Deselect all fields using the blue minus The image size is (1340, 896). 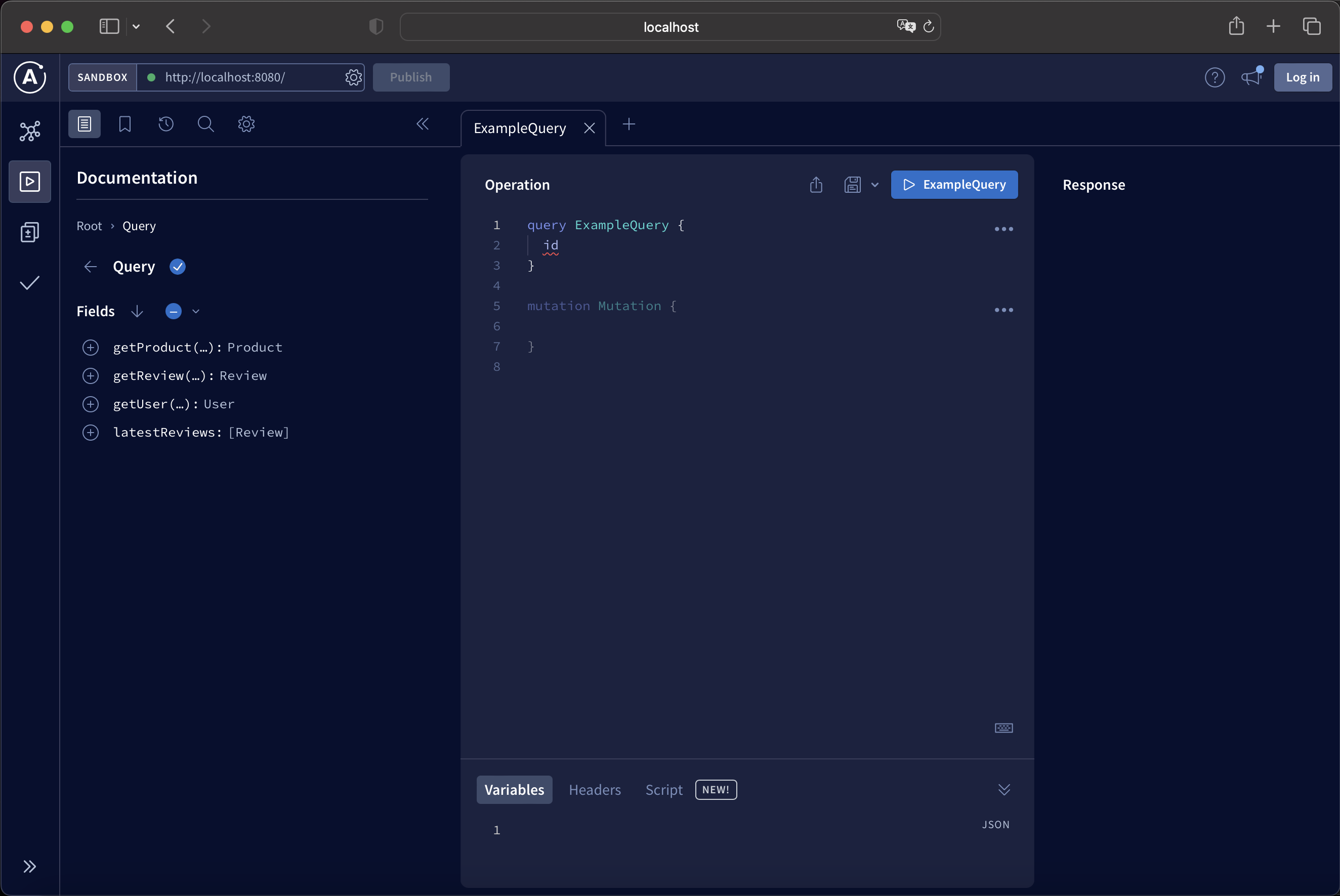coord(174,312)
